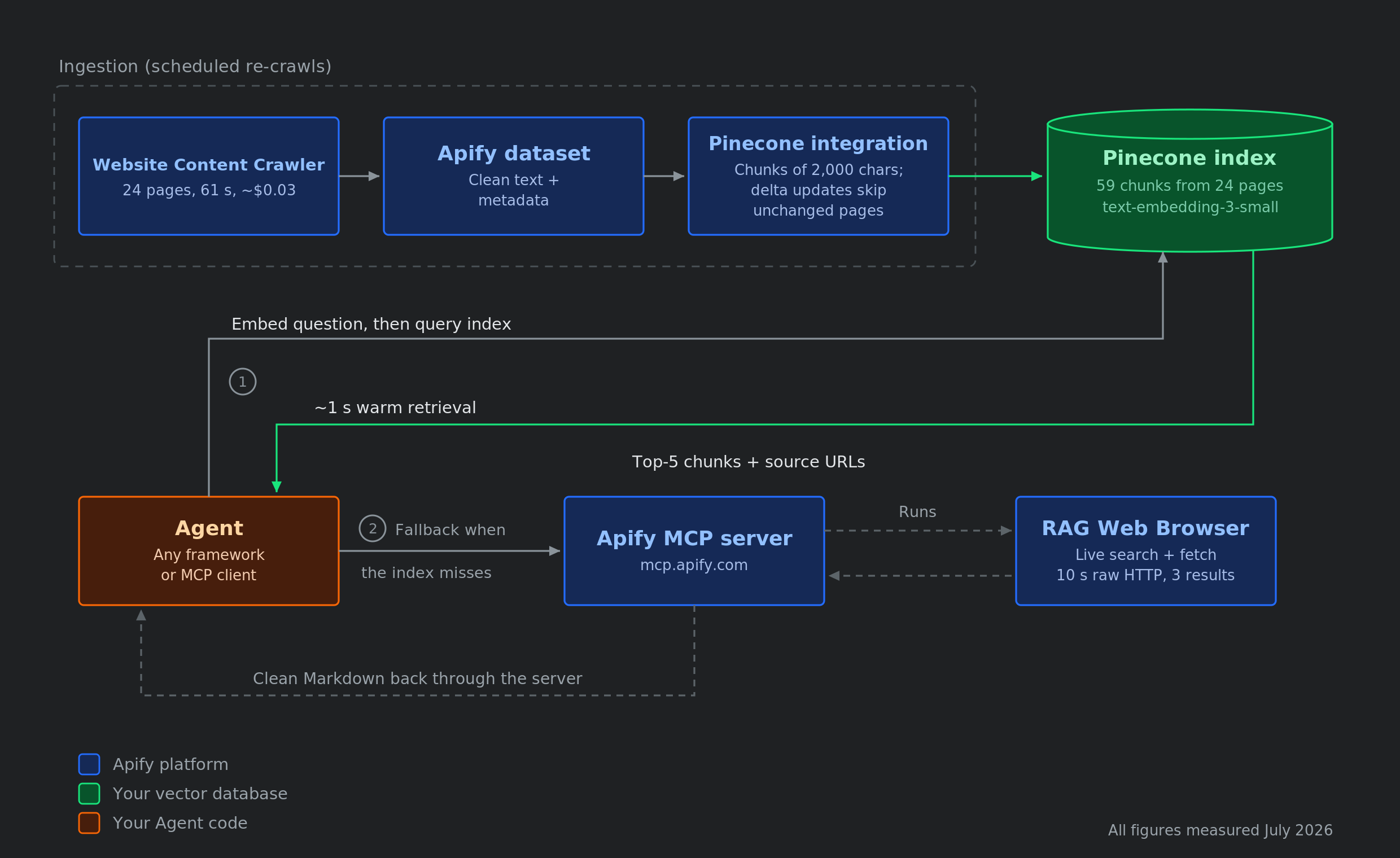The image size is (1400, 858).
Task: Click 'or MCP client' text
Action: pos(208,575)
